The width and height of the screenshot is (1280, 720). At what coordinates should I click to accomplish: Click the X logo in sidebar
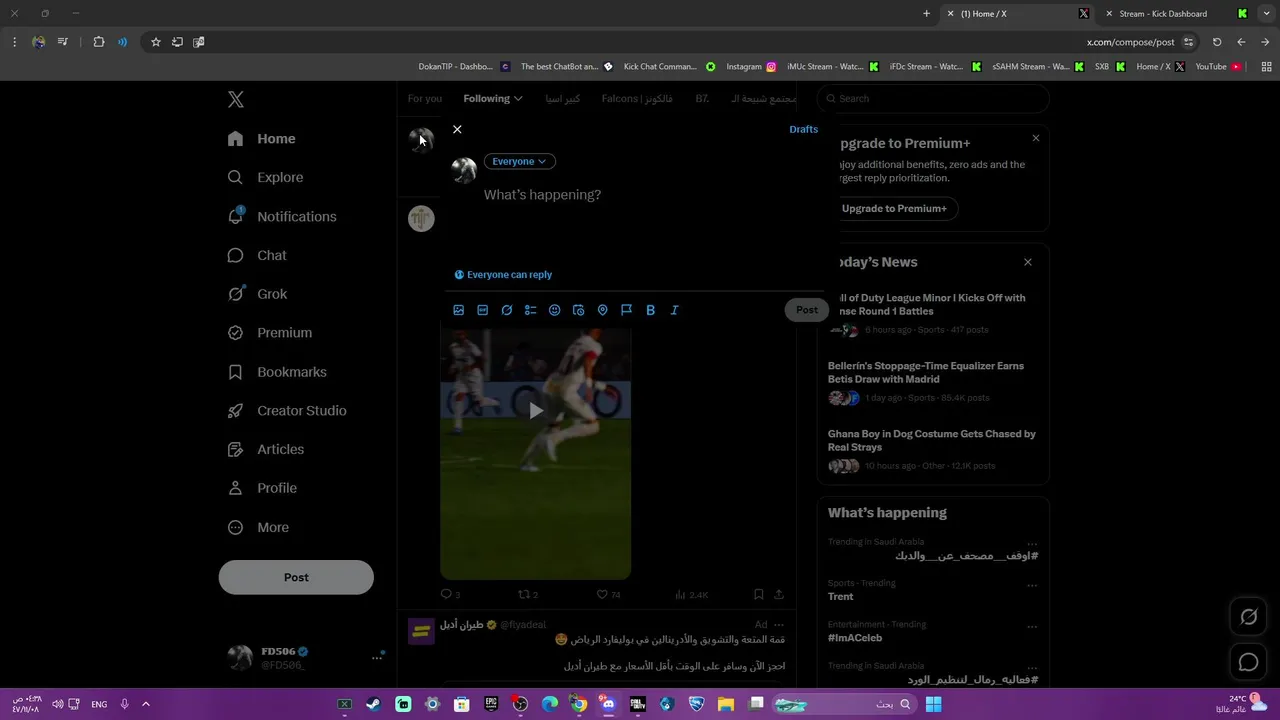[x=236, y=99]
